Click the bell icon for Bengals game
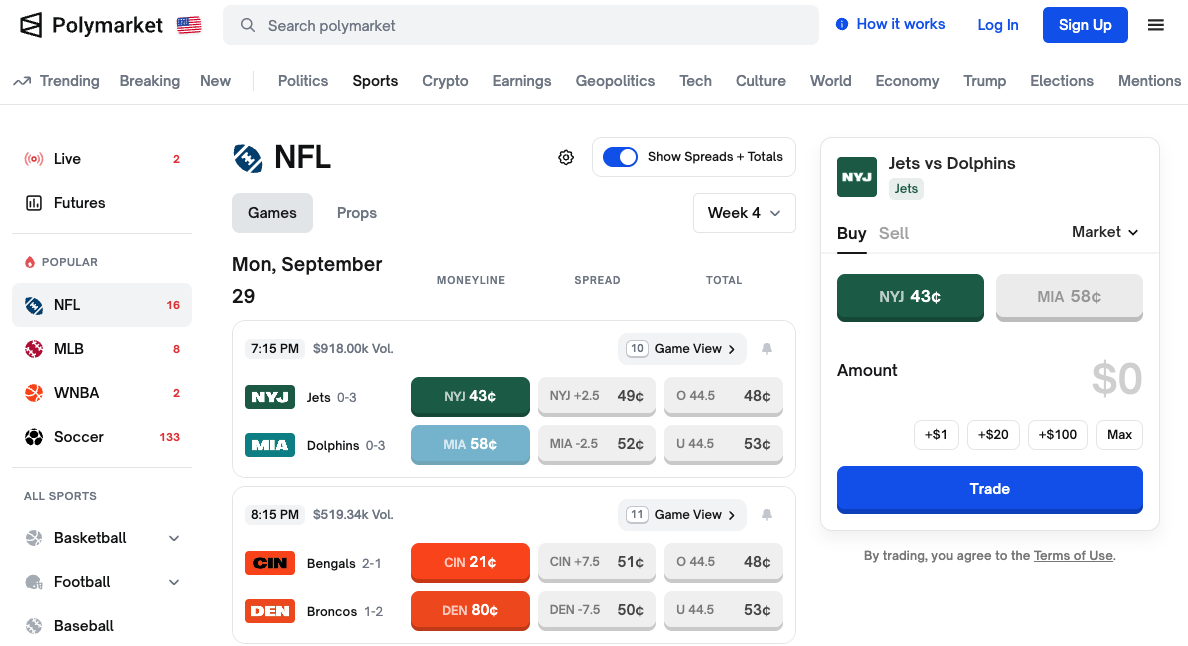Image resolution: width=1188 pixels, height=646 pixels. point(767,515)
